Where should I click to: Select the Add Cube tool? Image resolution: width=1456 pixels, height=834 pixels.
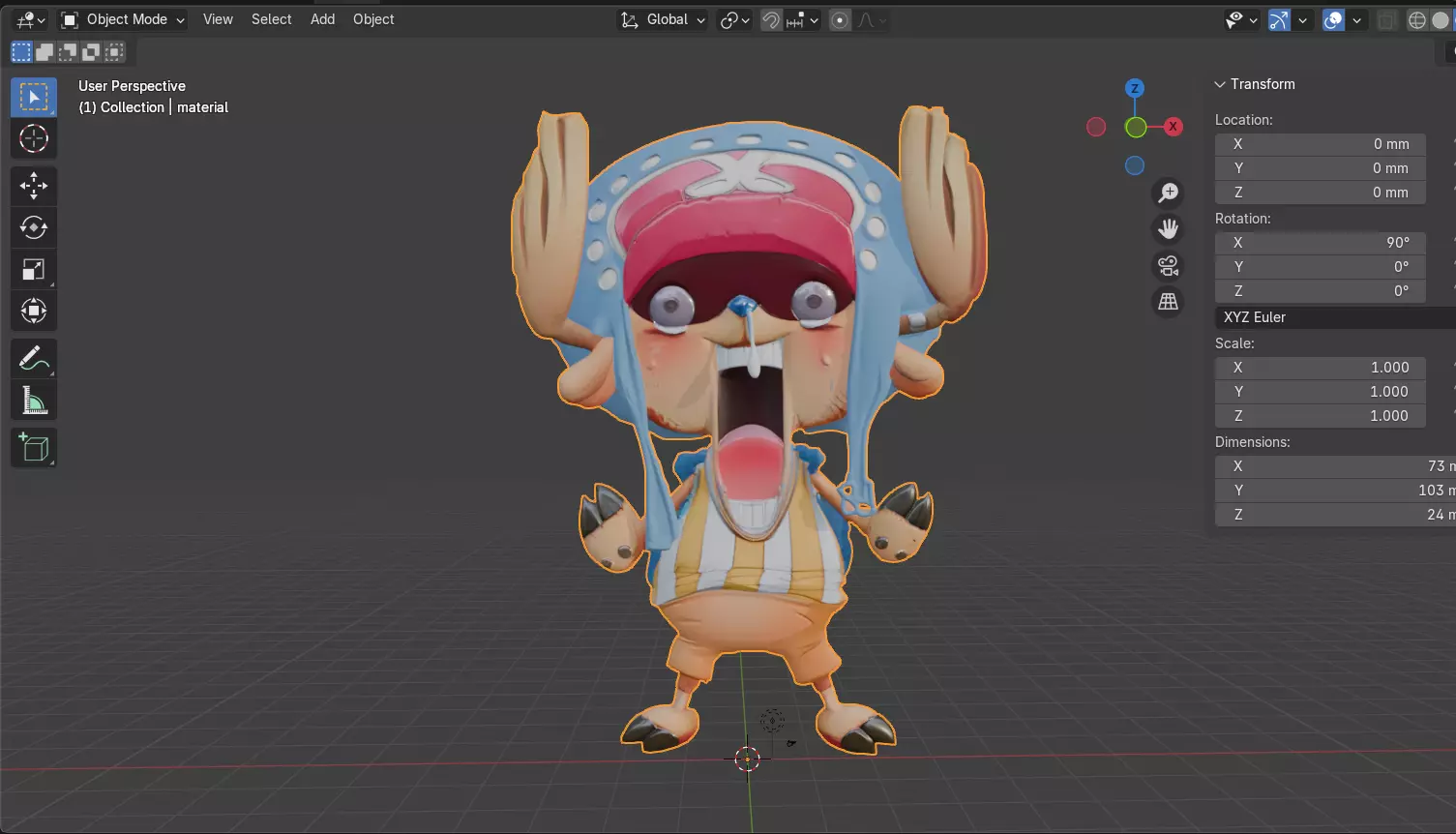click(x=34, y=447)
